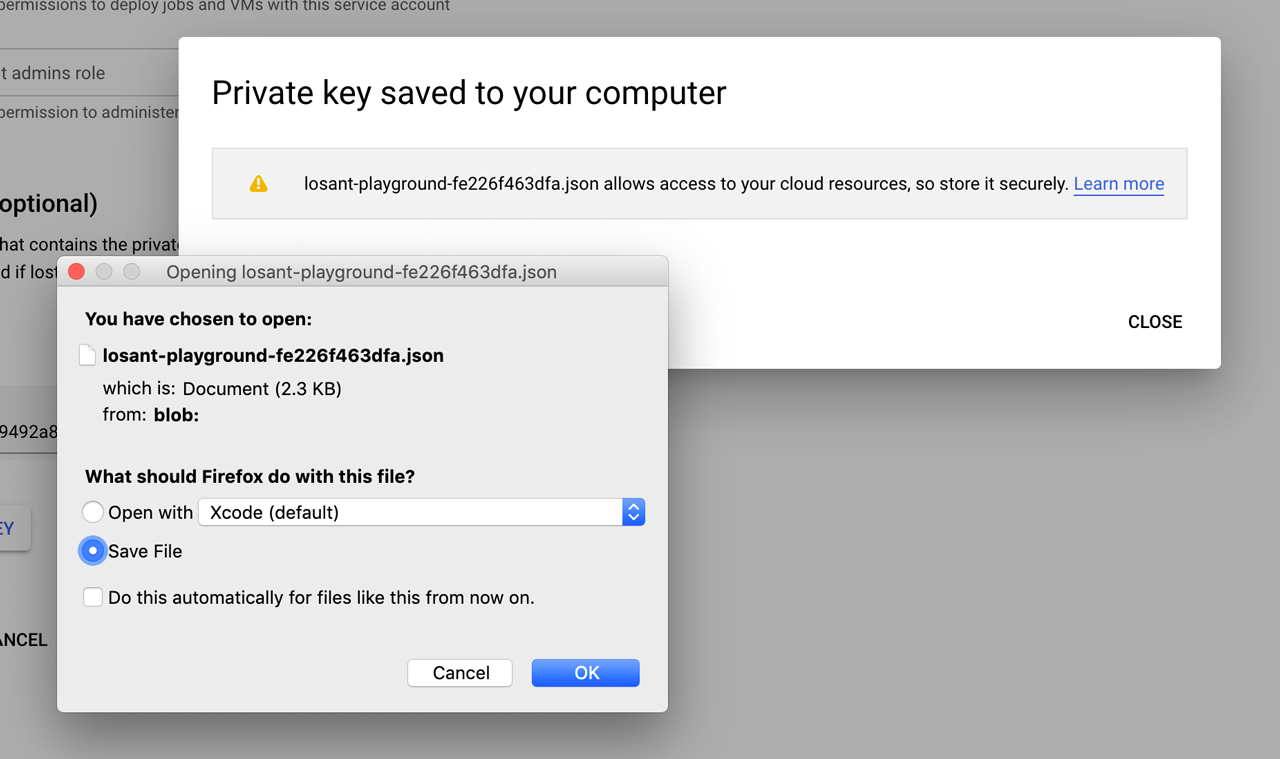This screenshot has width=1280, height=759.
Task: Choose the "Save File" radio option
Action: point(93,551)
